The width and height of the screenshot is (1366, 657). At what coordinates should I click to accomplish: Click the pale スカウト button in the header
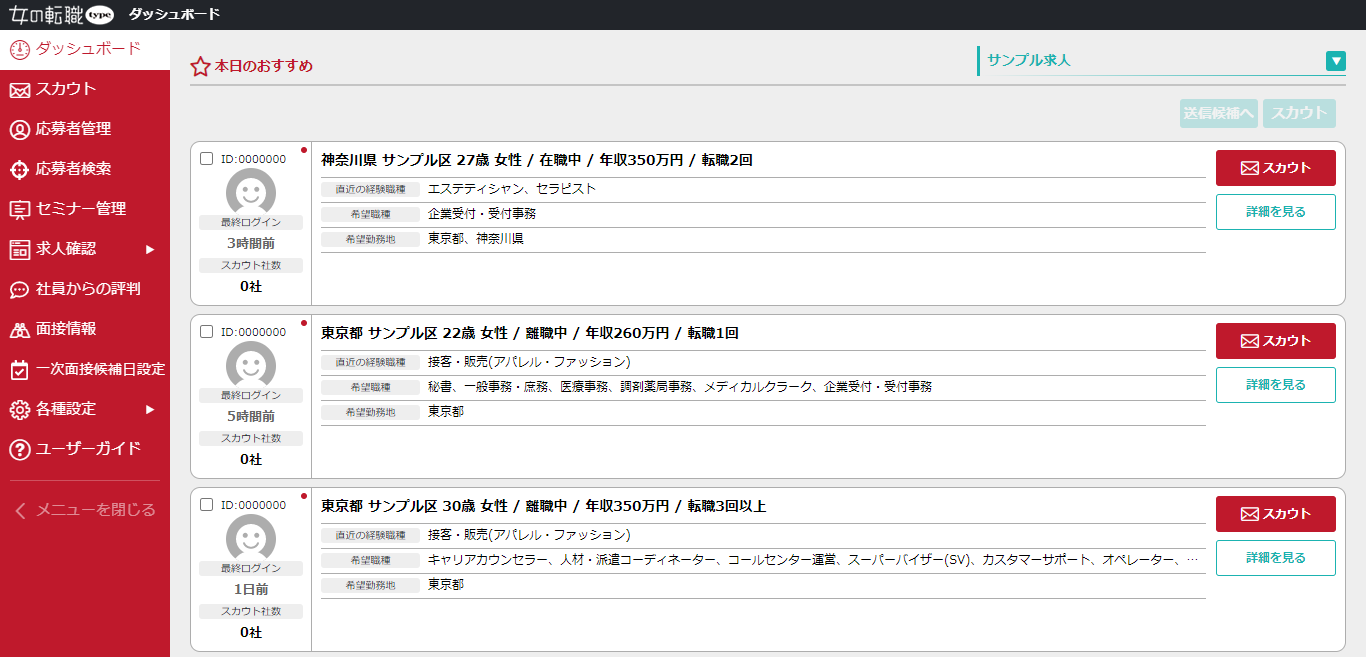pyautogui.click(x=1299, y=113)
